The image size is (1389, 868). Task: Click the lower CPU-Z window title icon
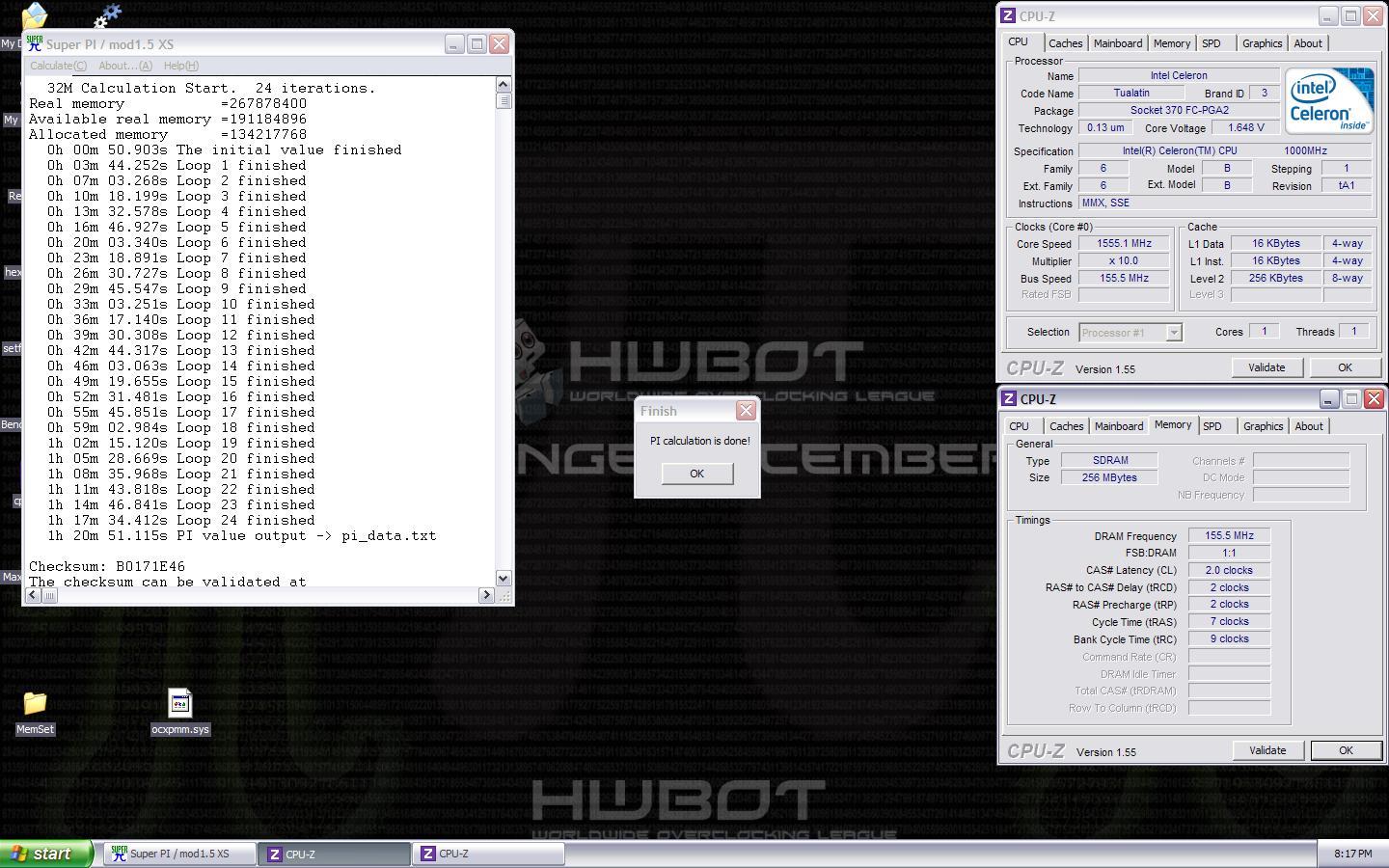coord(1009,398)
